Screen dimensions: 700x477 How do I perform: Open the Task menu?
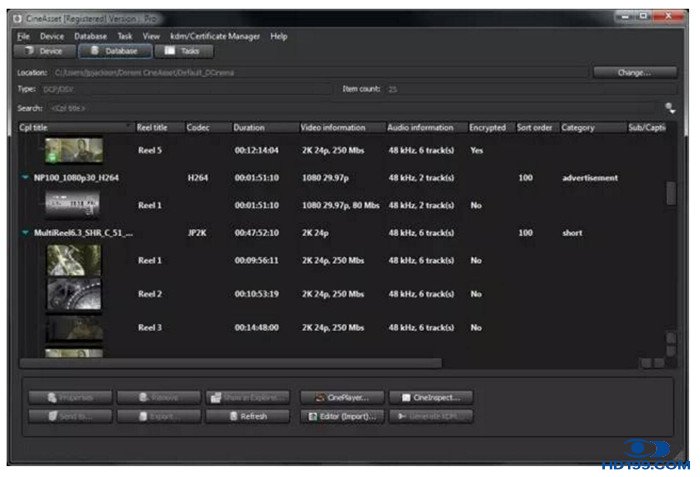[x=125, y=36]
